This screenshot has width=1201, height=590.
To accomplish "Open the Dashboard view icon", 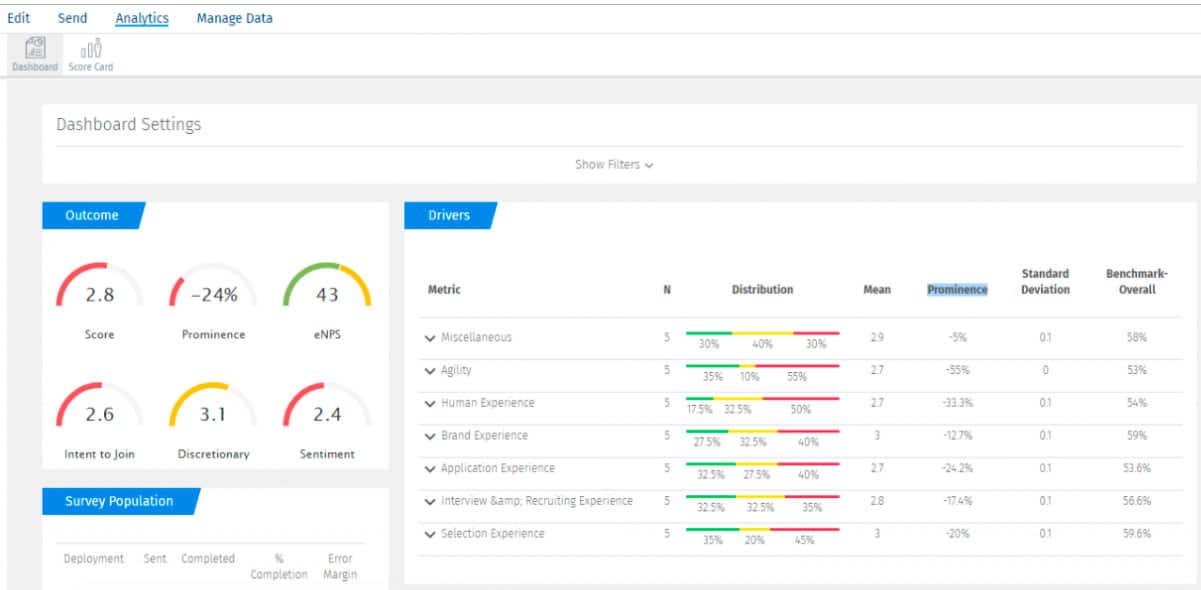I will click(35, 53).
